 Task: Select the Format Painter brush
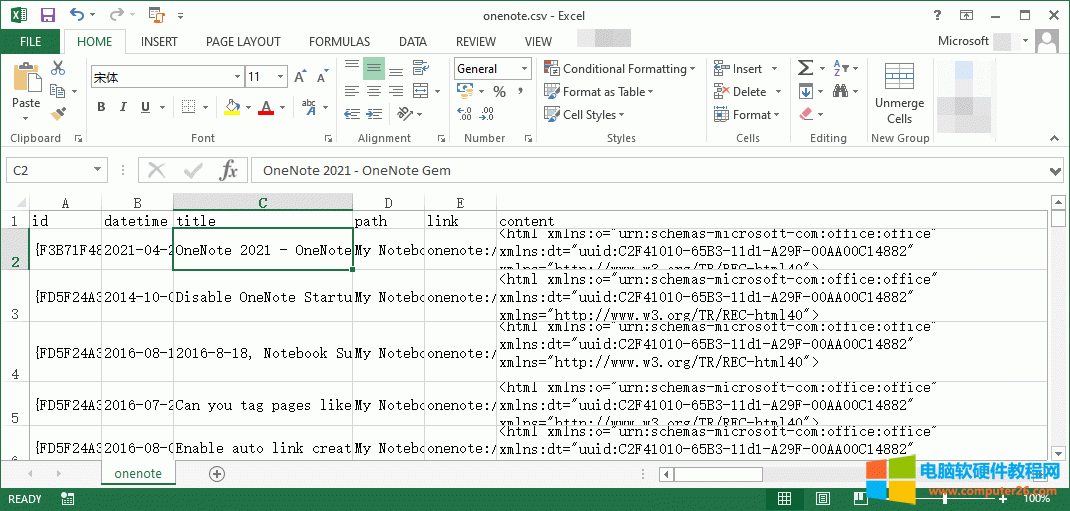coord(58,113)
